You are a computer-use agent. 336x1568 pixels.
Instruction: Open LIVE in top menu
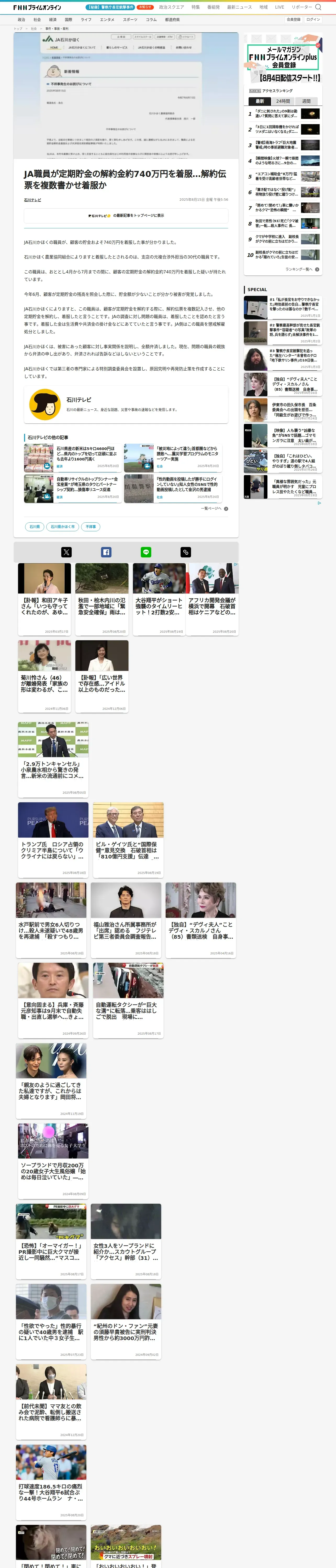coord(279,7)
